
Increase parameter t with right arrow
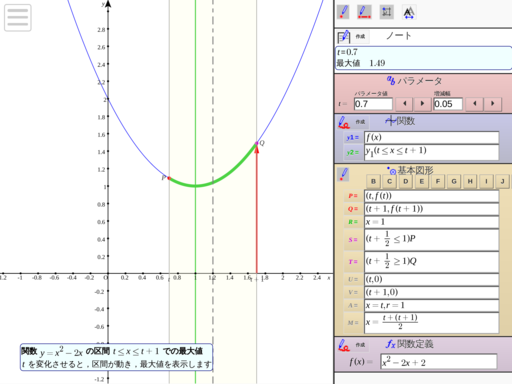pos(422,104)
